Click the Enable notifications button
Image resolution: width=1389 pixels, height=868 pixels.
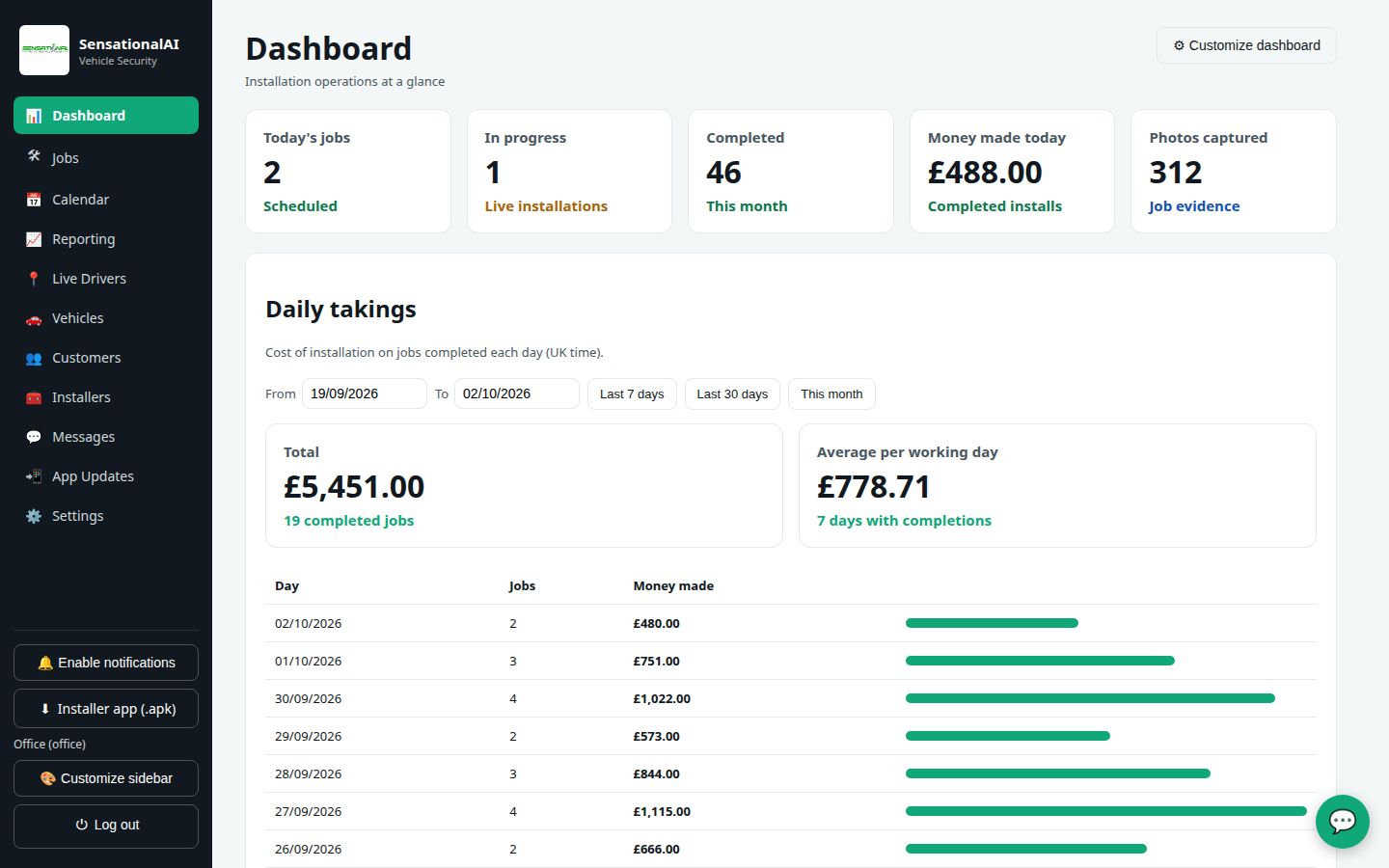(106, 663)
